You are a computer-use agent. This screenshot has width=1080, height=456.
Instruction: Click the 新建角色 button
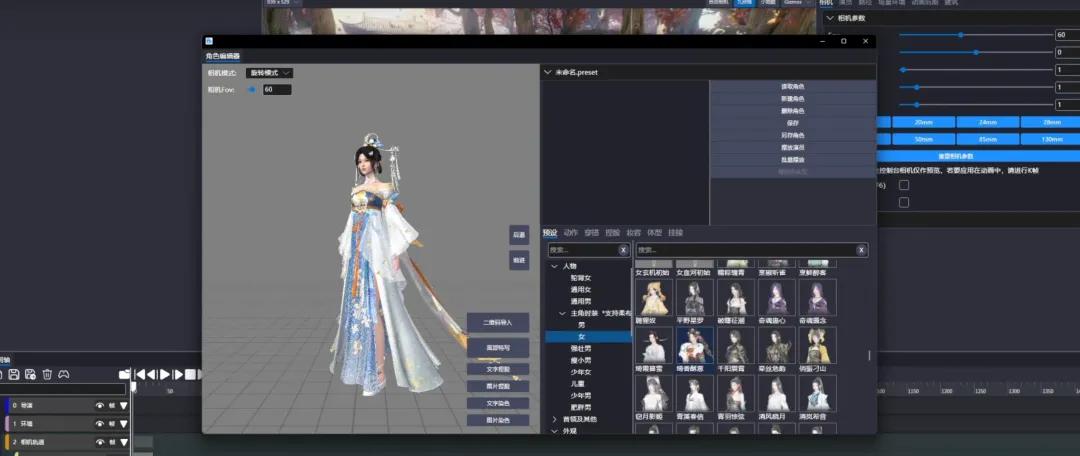(793, 99)
